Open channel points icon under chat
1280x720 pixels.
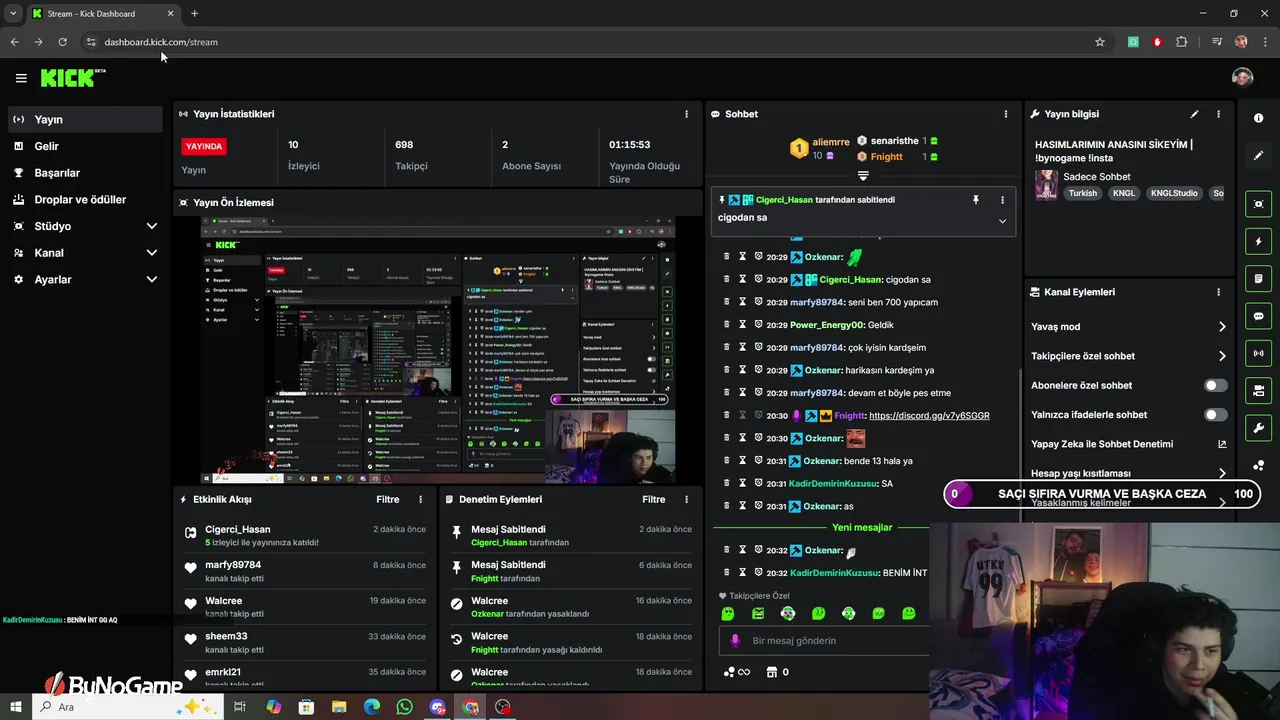(x=730, y=672)
